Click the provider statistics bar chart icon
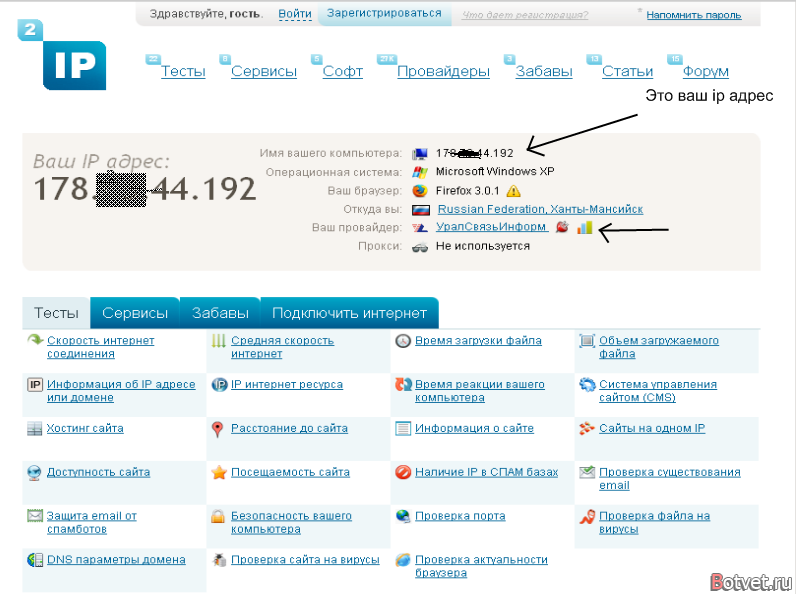800x600 pixels. point(585,227)
